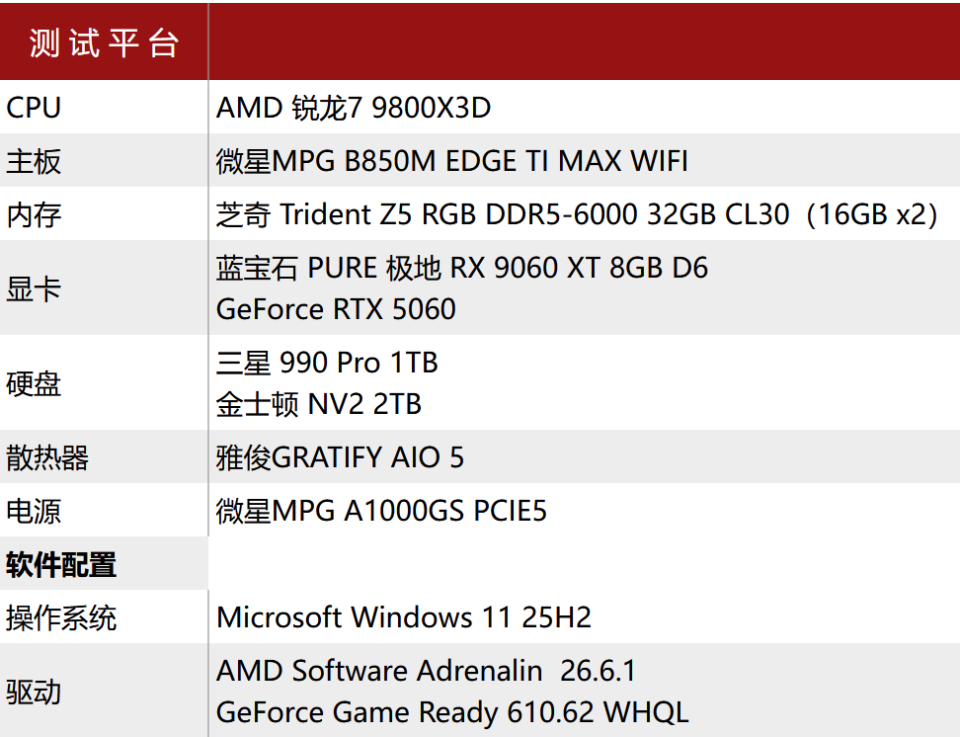Select the 显卡 row label
The height and width of the screenshot is (737, 960).
(34, 288)
